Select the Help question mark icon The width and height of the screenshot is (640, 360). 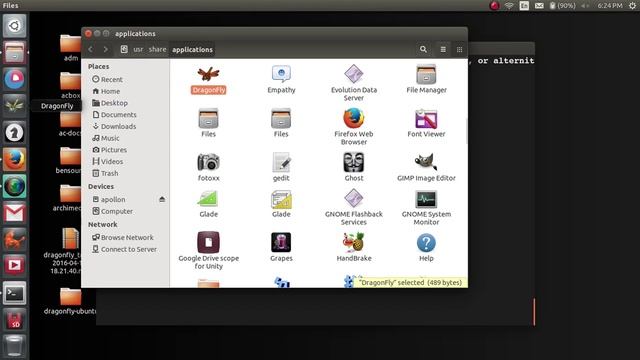tap(426, 243)
